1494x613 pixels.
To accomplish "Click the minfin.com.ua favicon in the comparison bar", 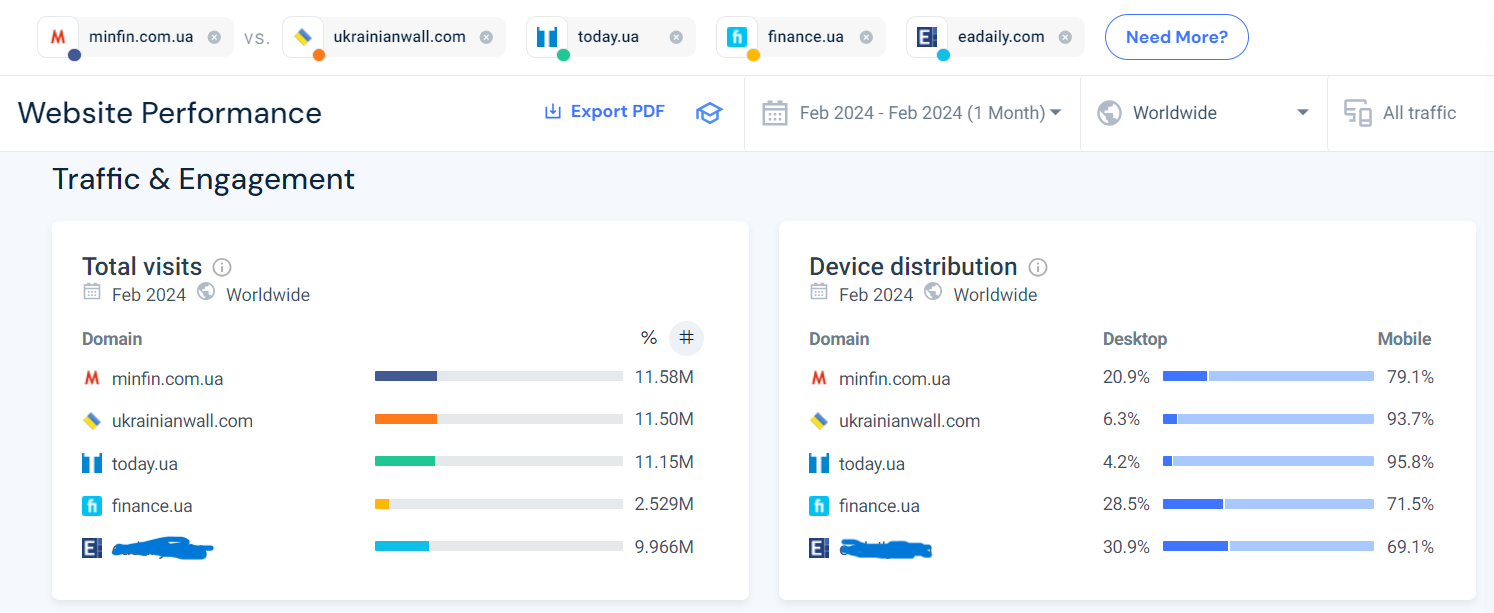I will pyautogui.click(x=57, y=36).
